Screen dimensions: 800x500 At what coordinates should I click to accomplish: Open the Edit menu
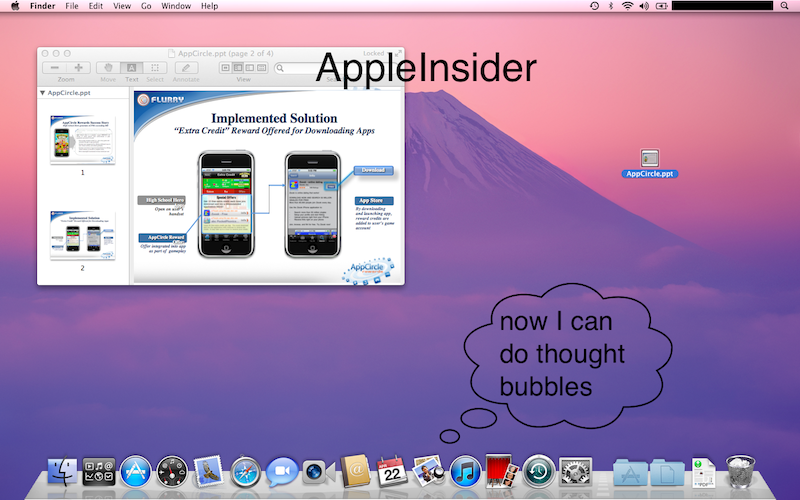point(95,6)
